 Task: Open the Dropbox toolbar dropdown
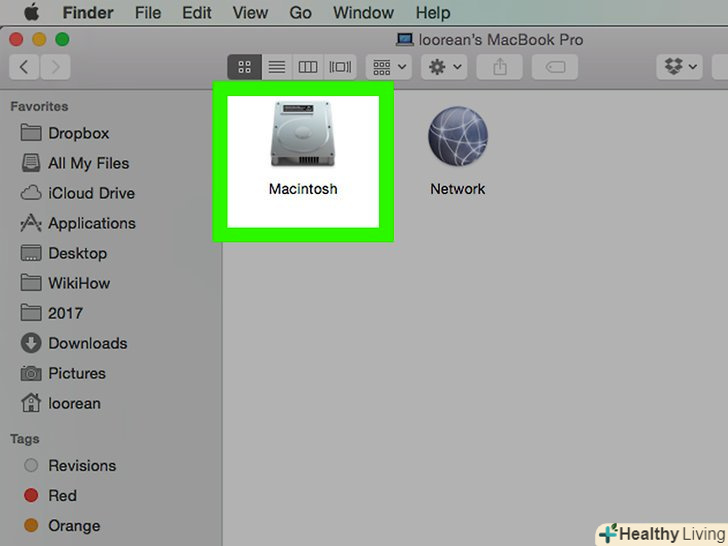click(x=680, y=67)
